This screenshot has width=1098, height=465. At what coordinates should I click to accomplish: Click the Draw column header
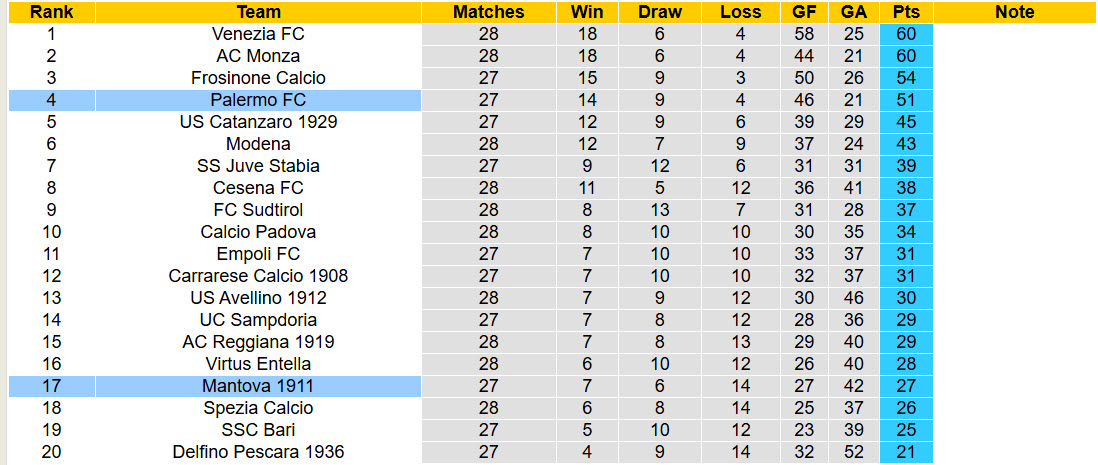660,12
